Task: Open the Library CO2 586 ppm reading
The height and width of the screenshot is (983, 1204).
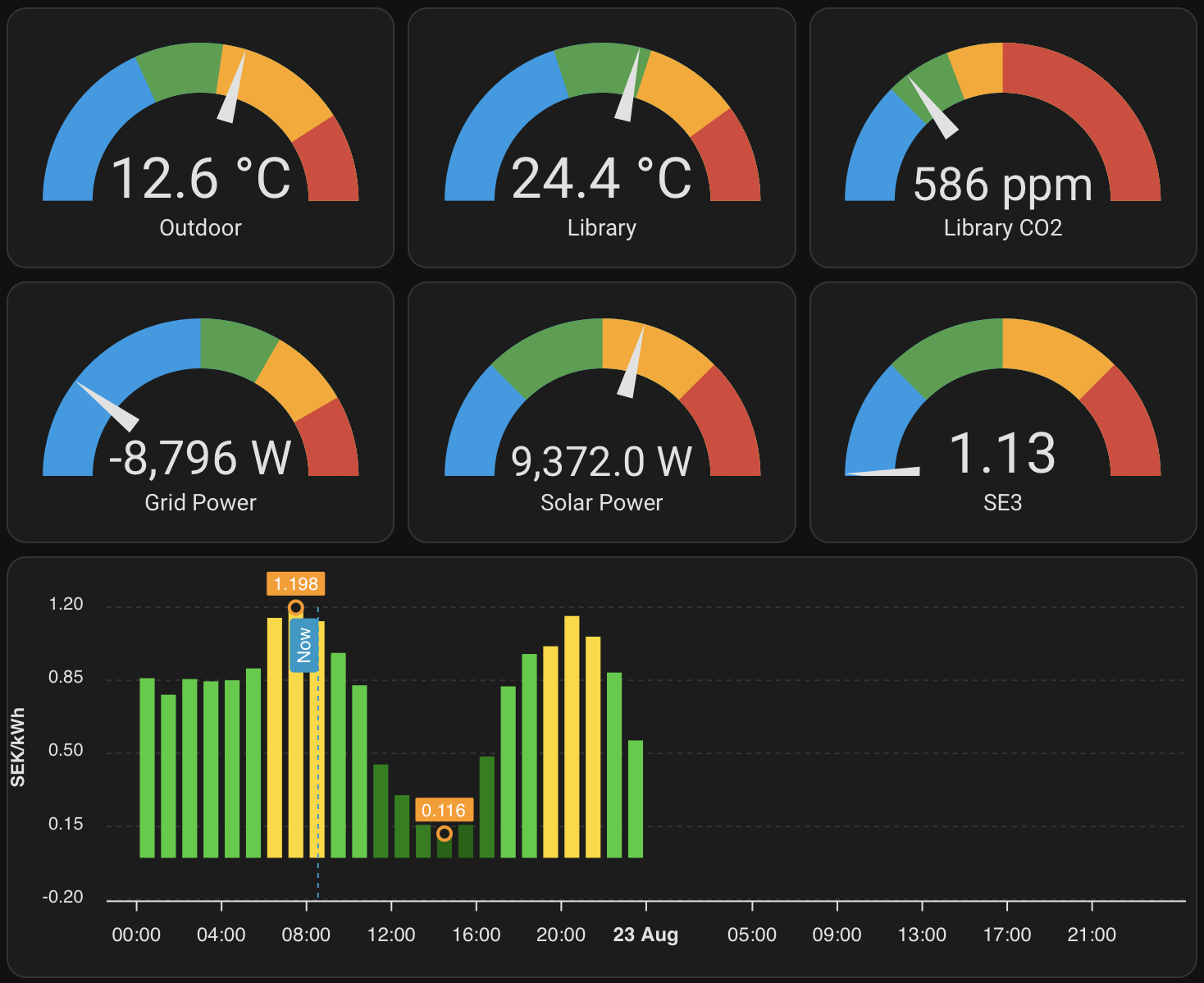Action: tap(1002, 185)
